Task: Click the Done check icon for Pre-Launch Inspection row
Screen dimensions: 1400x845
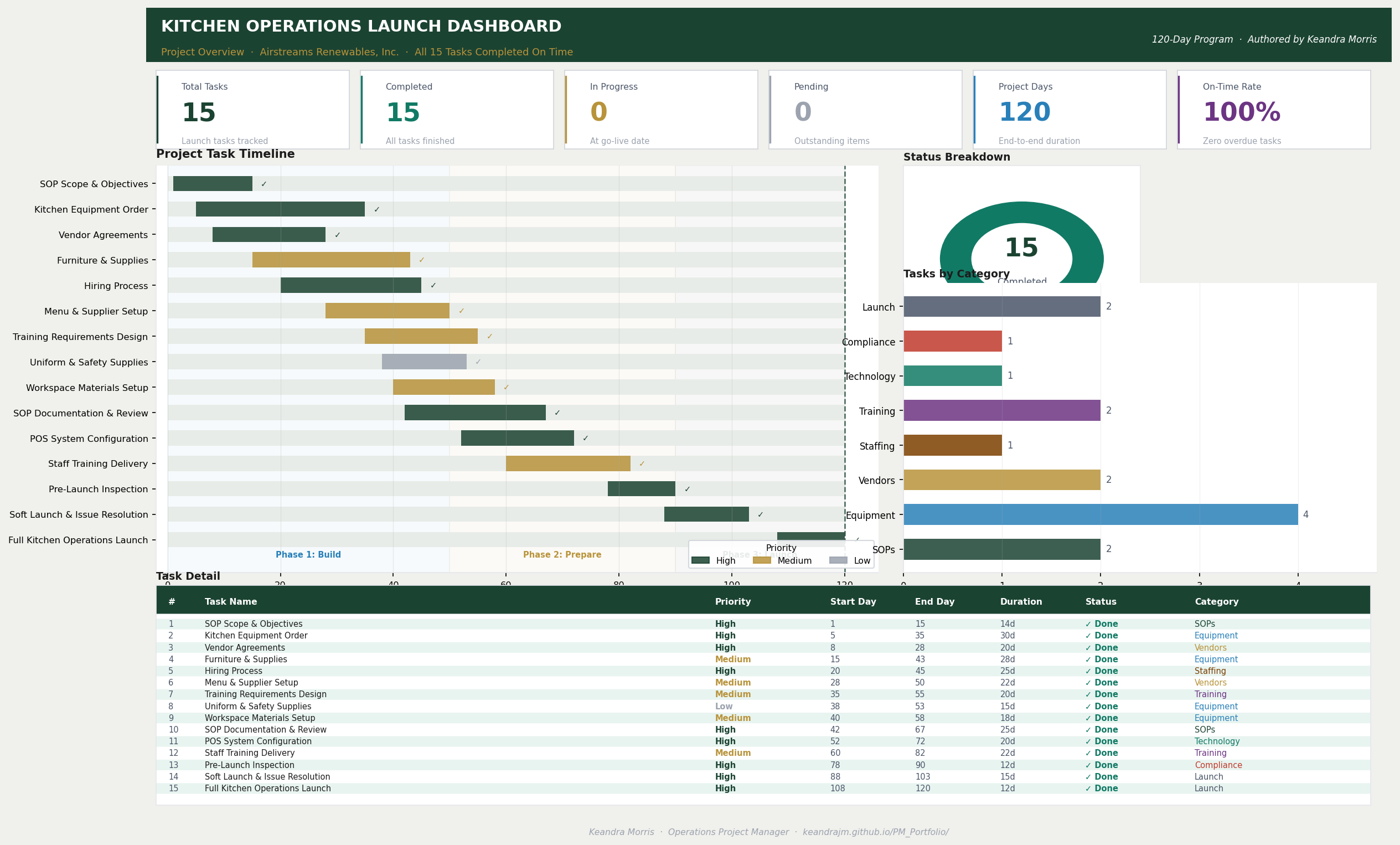Action: 1089,765
